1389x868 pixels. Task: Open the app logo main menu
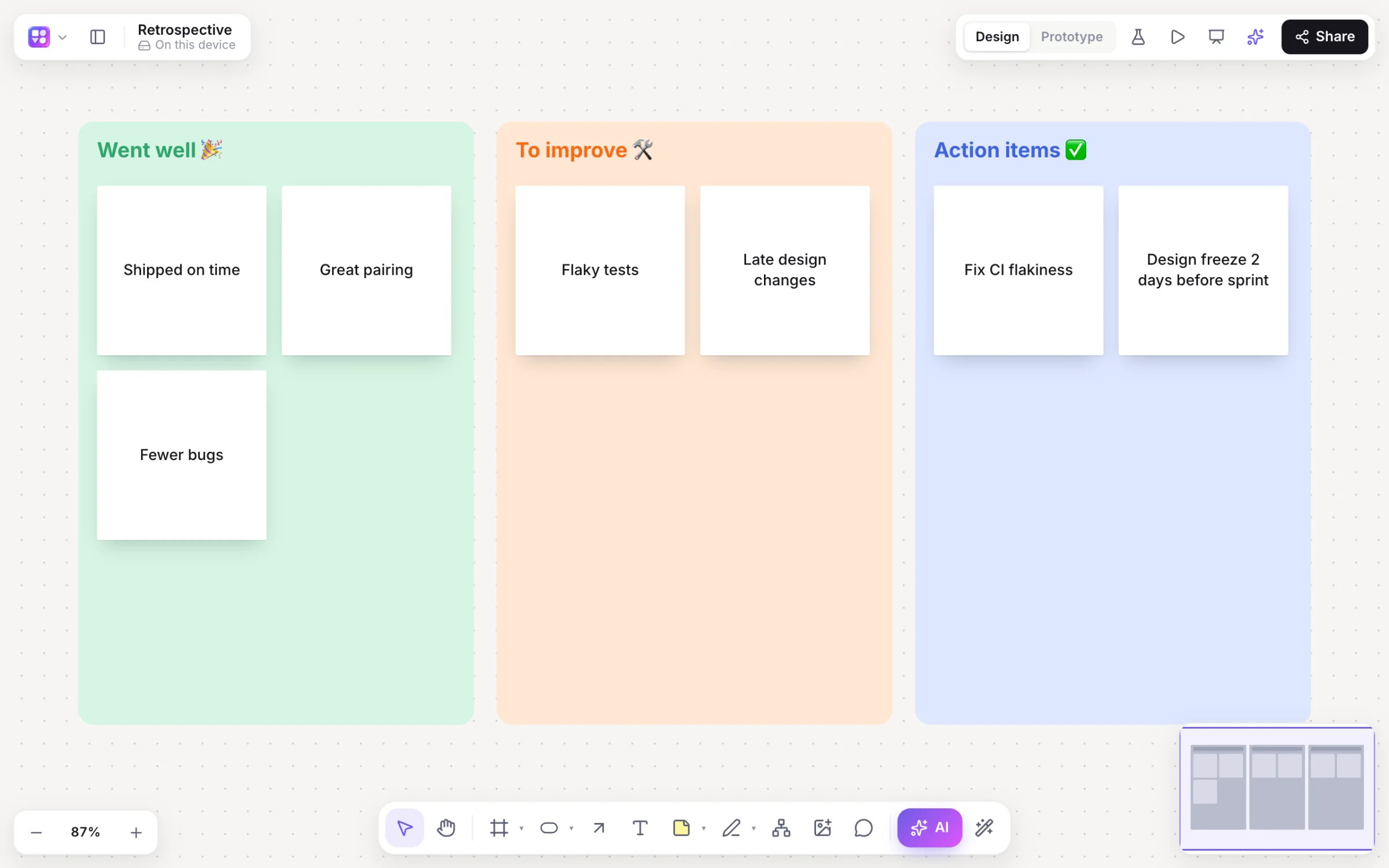tap(39, 37)
